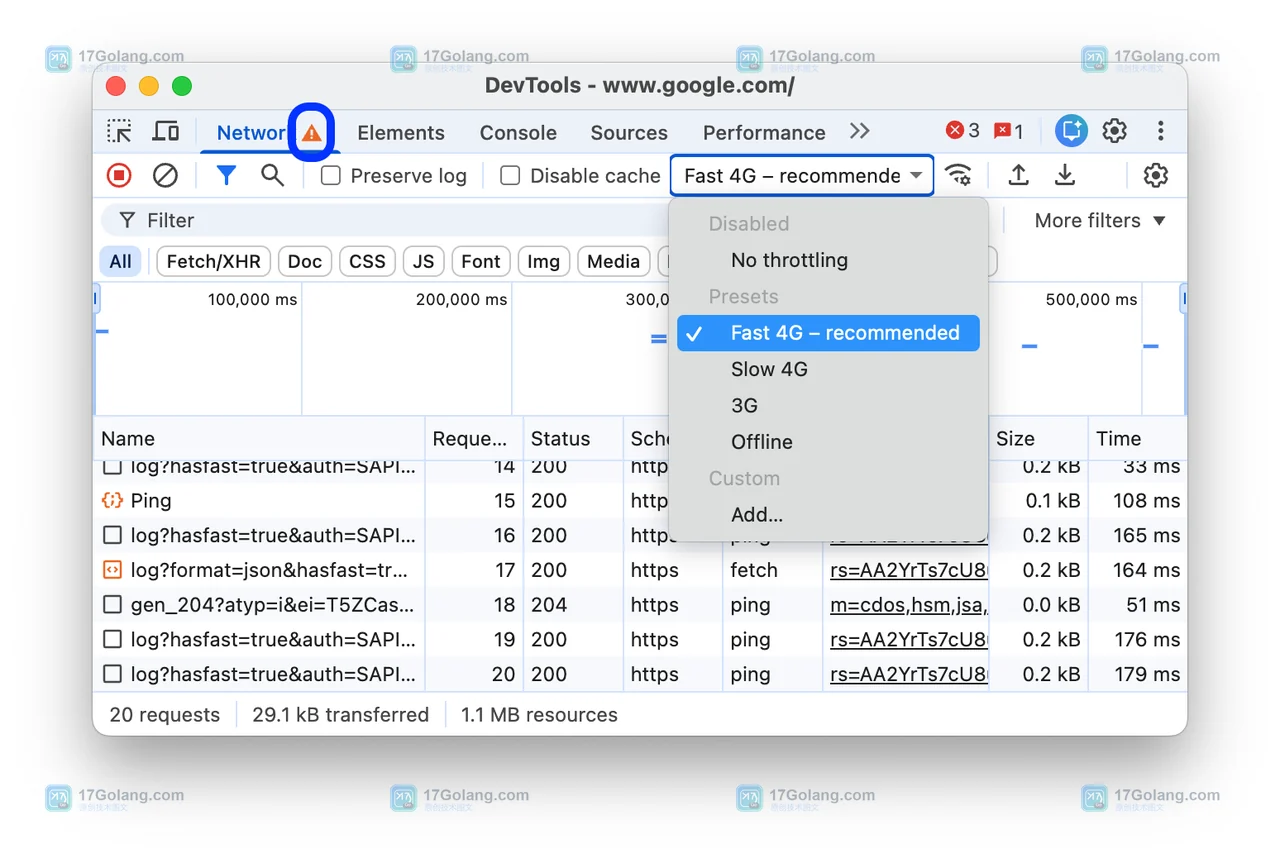Filter by JS requests
This screenshot has width=1280, height=858.
(x=424, y=262)
